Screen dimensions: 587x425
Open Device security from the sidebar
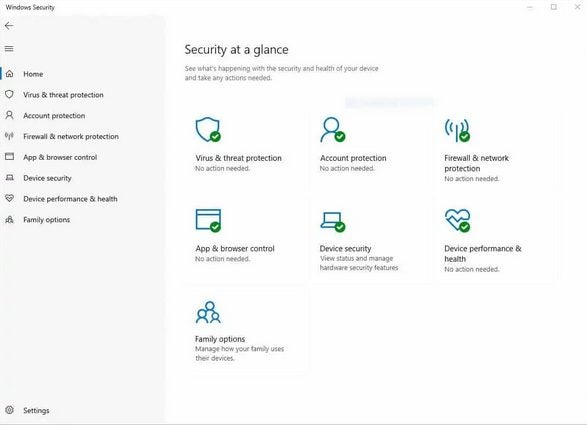tap(48, 178)
